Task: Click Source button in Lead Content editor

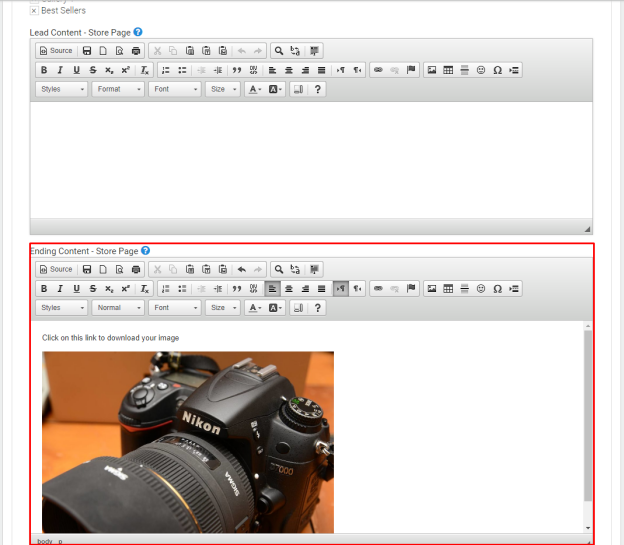Action: point(56,51)
